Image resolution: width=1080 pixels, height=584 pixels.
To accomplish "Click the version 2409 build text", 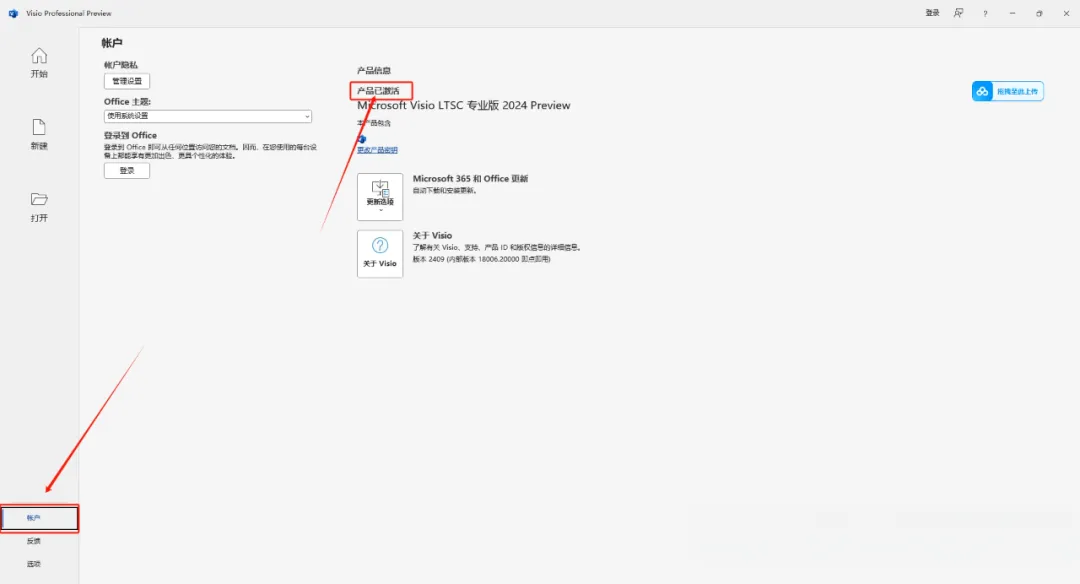I will point(481,259).
